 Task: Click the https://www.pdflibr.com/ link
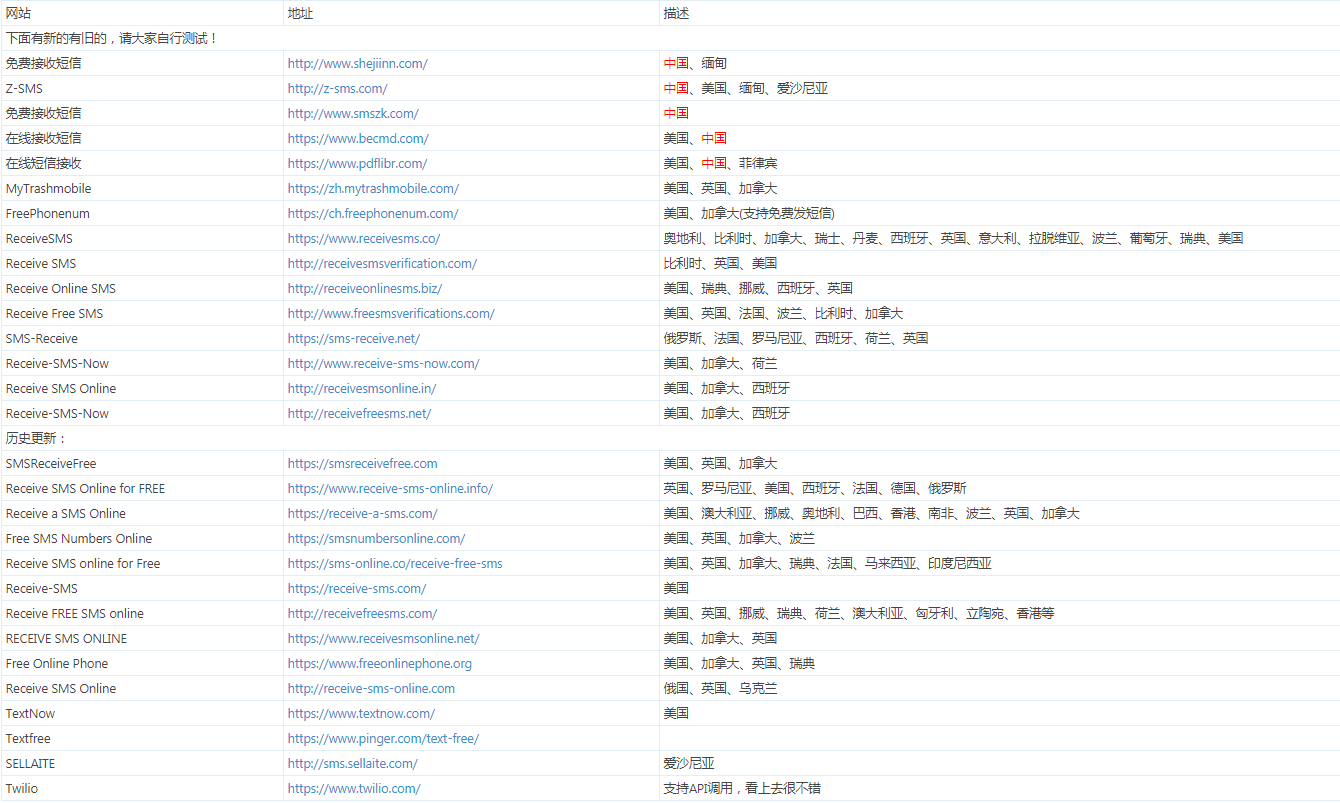tap(357, 163)
